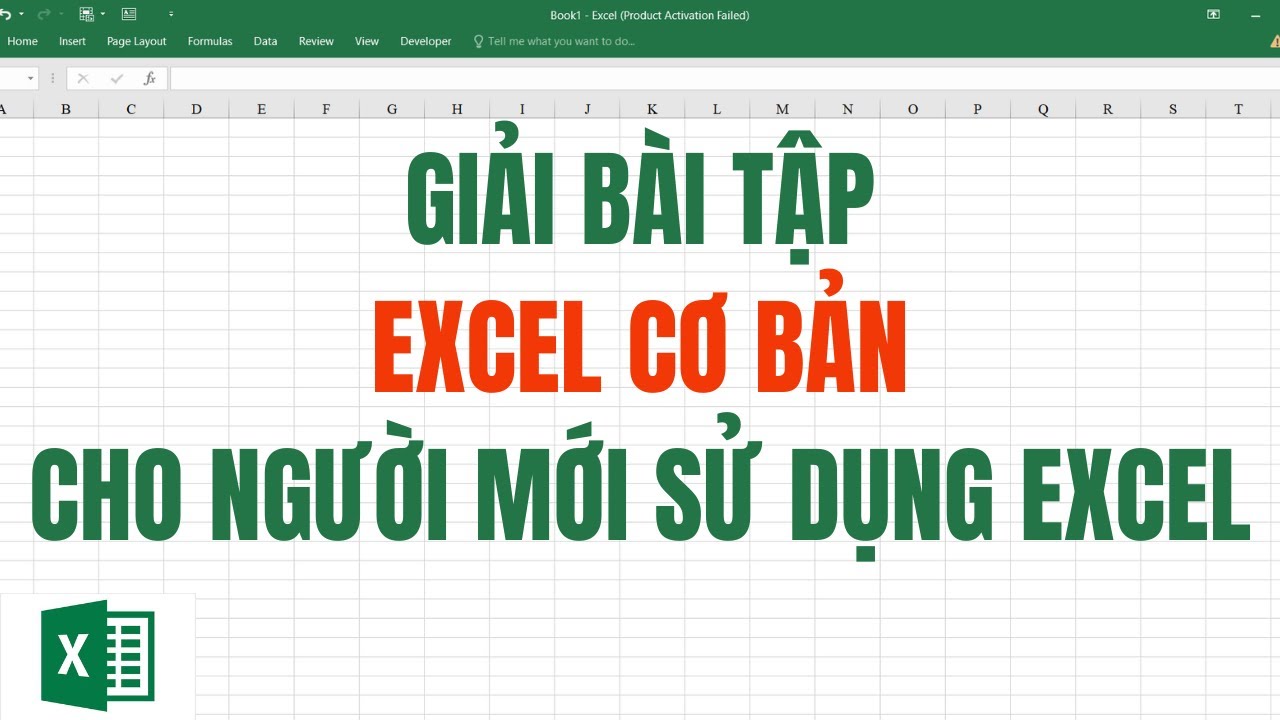Click the Cancel (X) formula bar icon
Image resolution: width=1280 pixels, height=720 pixels.
click(83, 78)
